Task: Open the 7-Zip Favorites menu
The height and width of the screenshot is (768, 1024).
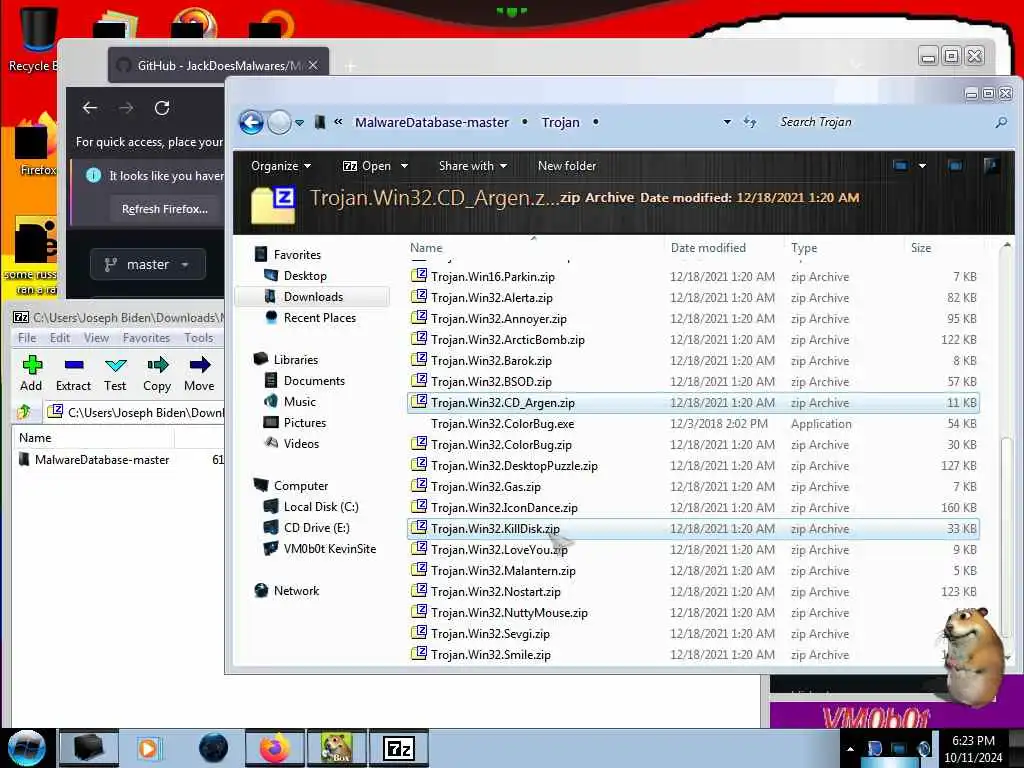Action: (146, 338)
